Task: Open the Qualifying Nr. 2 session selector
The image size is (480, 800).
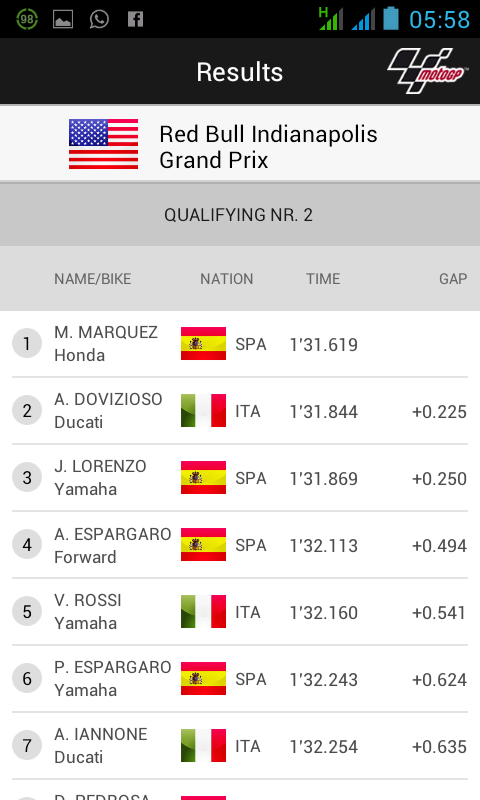Action: tap(240, 215)
